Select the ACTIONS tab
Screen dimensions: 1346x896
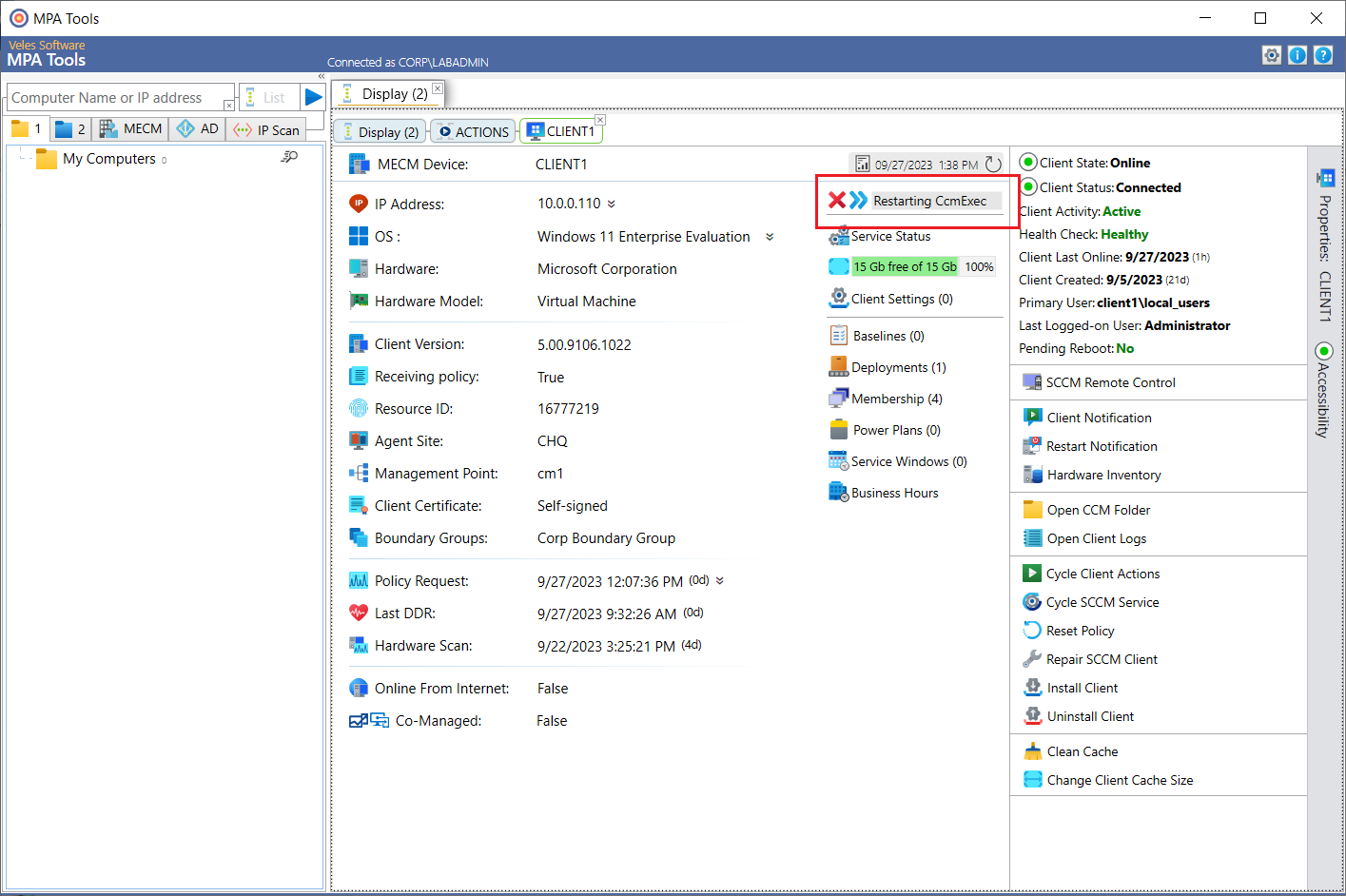point(474,132)
